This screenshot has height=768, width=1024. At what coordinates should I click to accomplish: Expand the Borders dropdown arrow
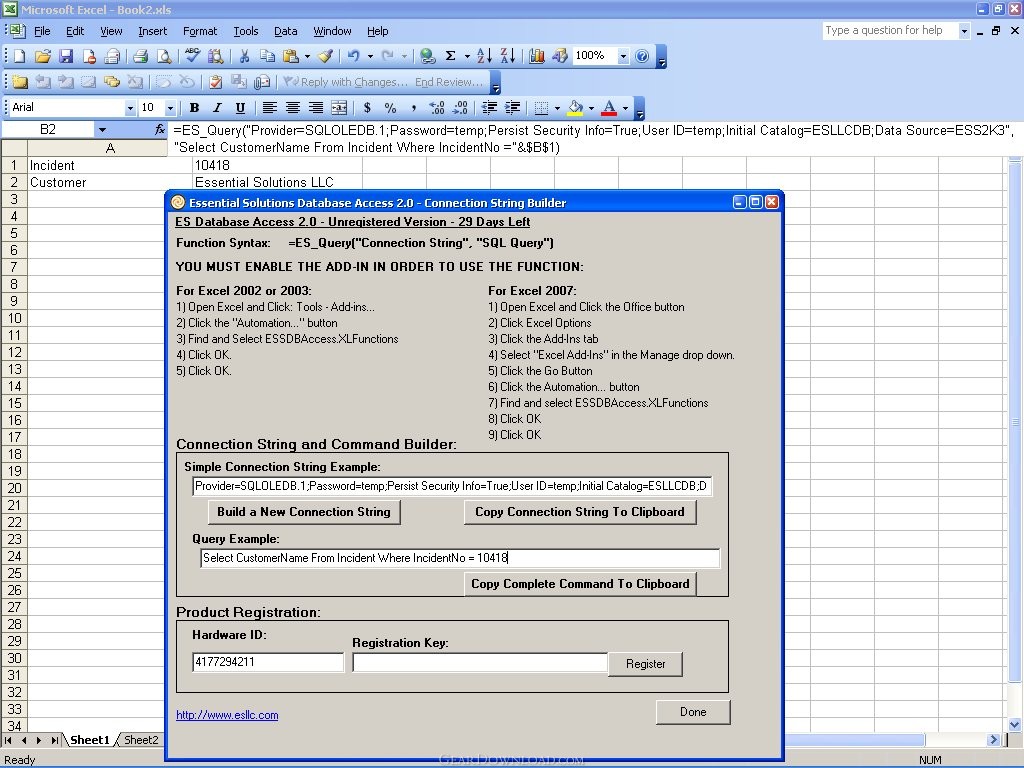point(557,108)
